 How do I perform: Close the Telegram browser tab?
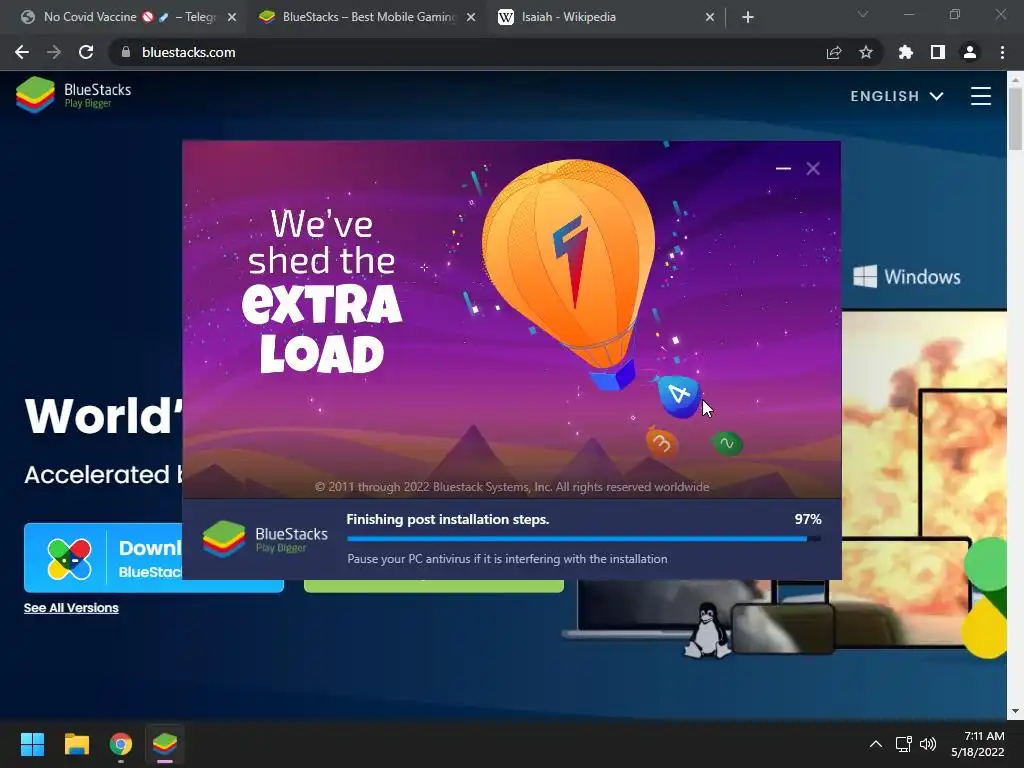click(232, 18)
